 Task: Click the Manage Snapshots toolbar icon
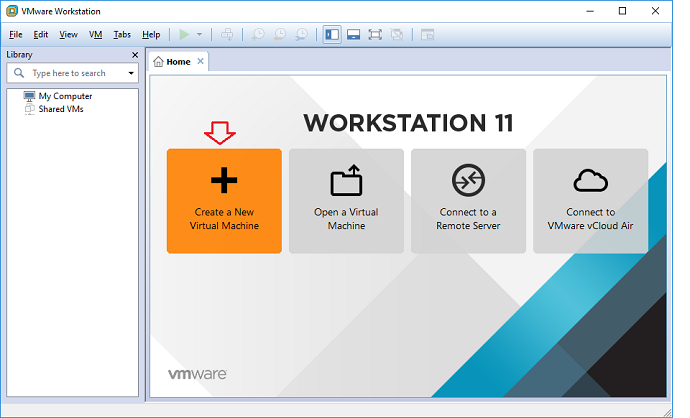point(301,34)
